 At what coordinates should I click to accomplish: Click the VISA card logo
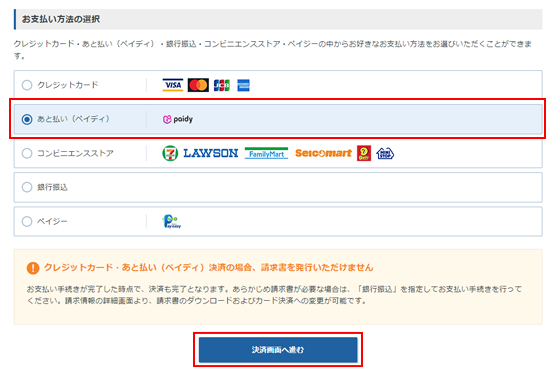173,85
